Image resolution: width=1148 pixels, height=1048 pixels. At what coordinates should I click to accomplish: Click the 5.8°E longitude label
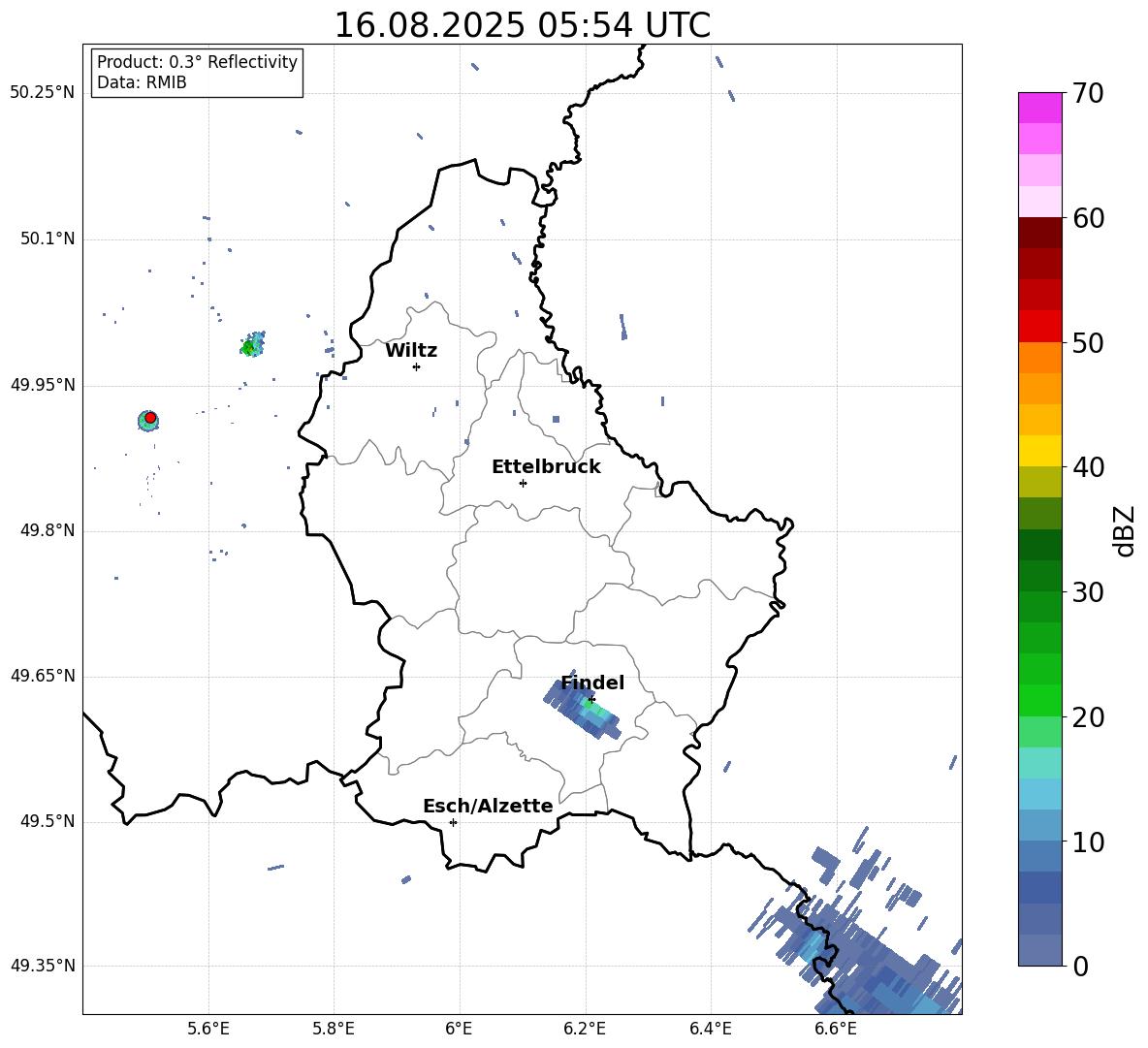click(334, 1030)
